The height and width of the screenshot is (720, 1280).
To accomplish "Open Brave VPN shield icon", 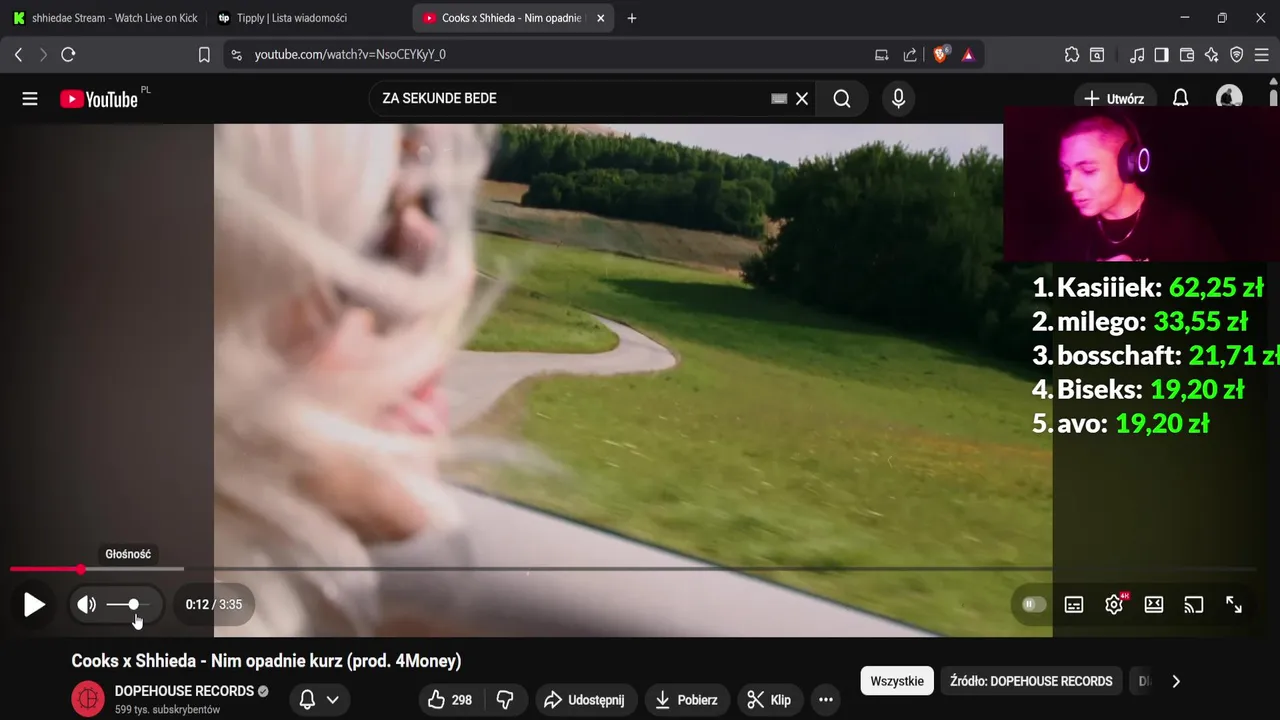I will (1237, 55).
